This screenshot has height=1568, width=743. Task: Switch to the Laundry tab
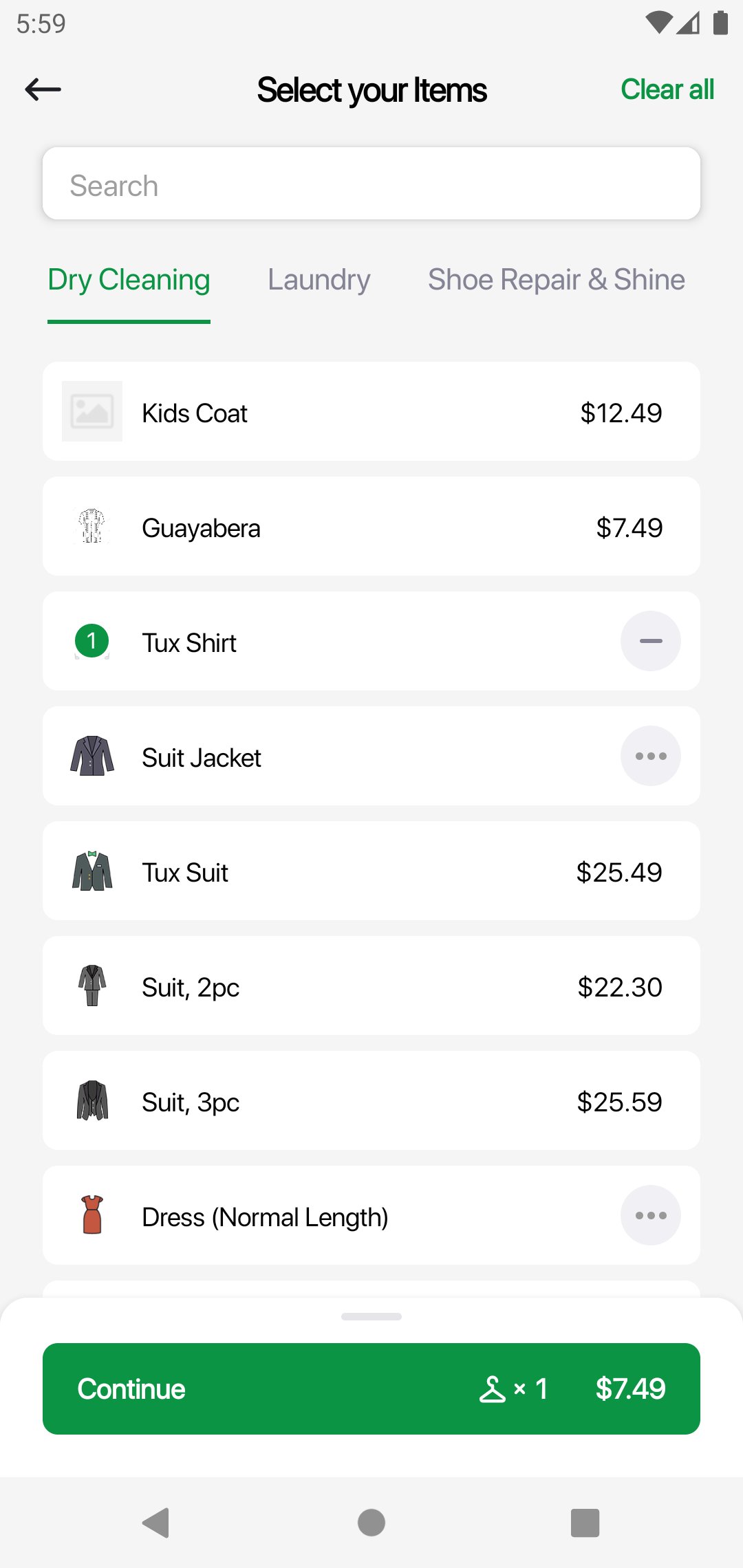tap(319, 280)
